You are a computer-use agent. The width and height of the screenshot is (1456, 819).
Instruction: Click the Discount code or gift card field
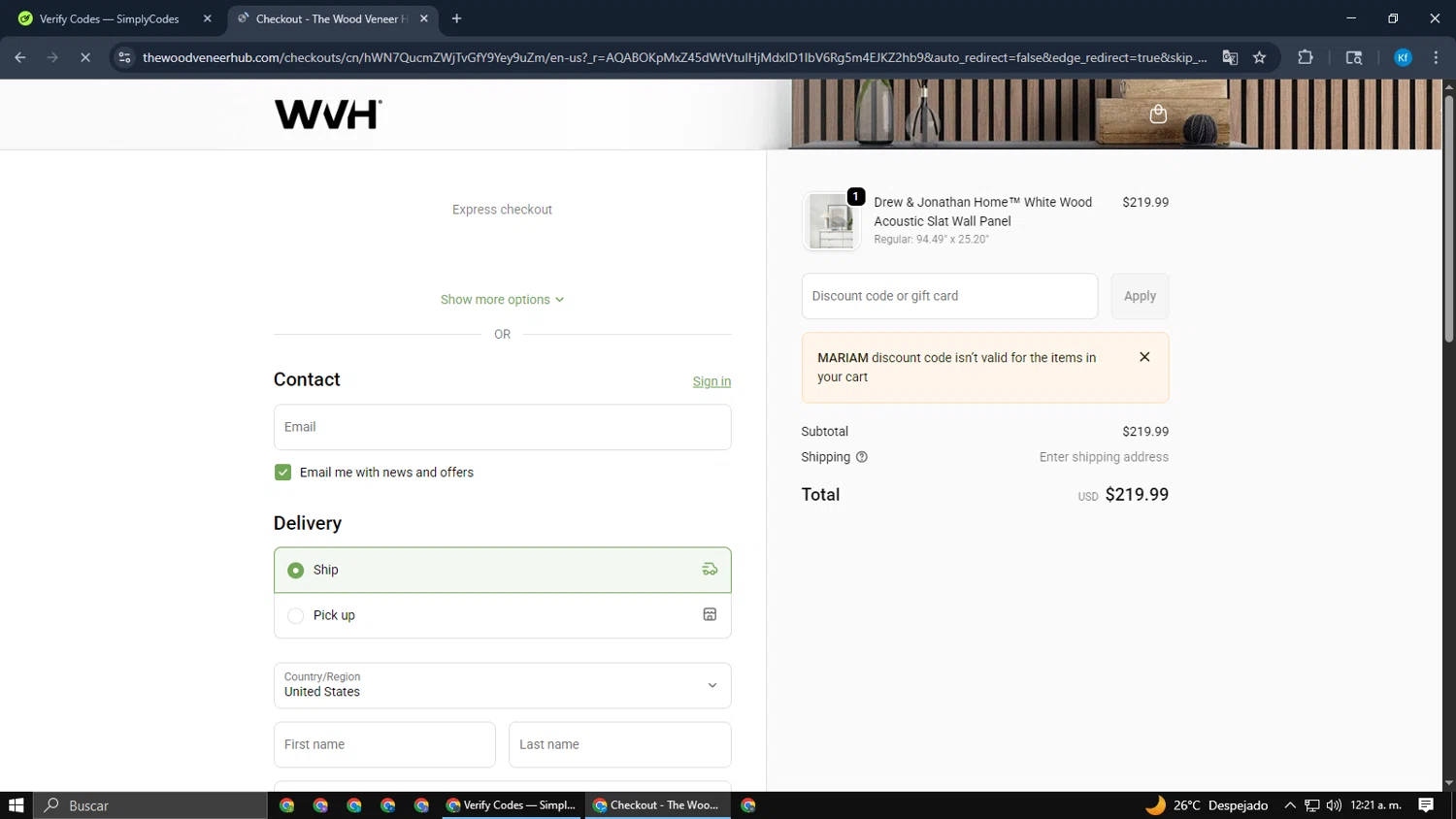(949, 296)
